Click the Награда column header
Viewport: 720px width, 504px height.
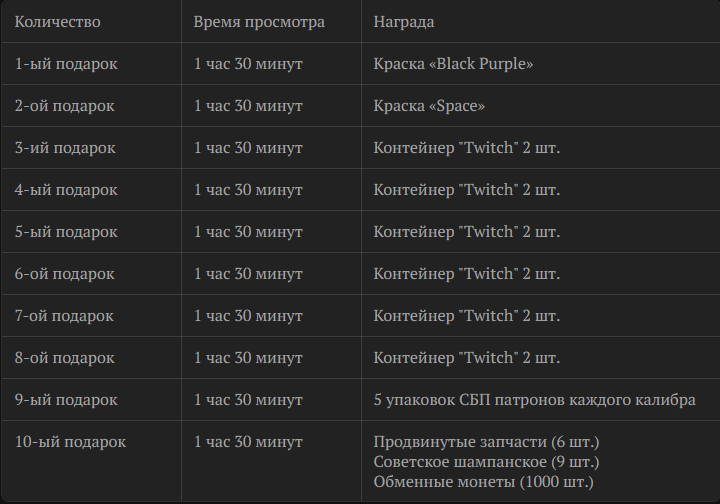404,22
